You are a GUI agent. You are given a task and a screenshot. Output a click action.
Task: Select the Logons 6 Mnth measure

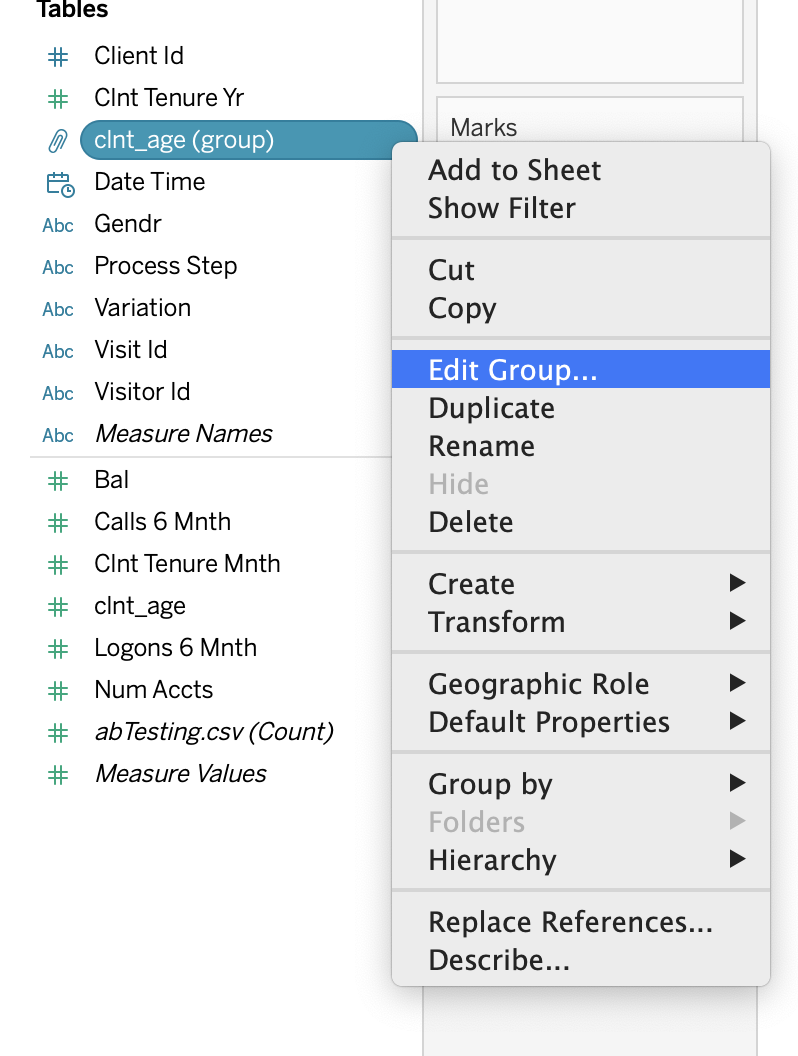point(175,648)
